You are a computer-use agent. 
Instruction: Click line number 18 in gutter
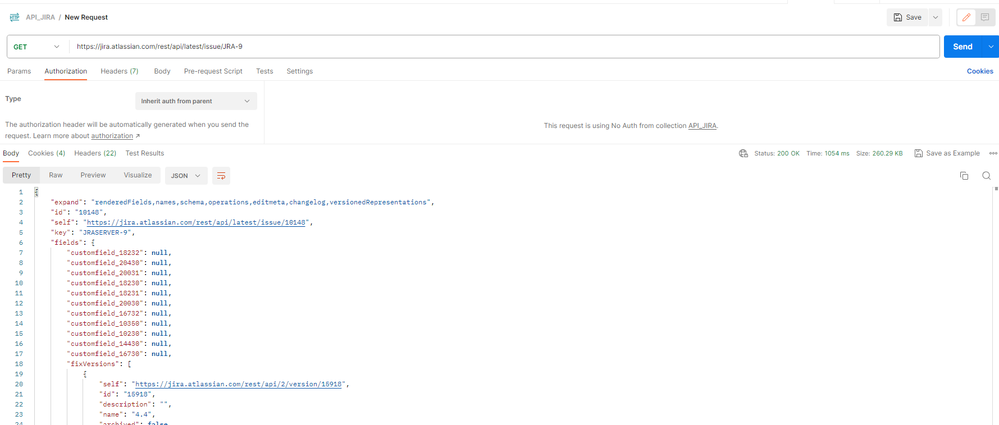coord(20,364)
